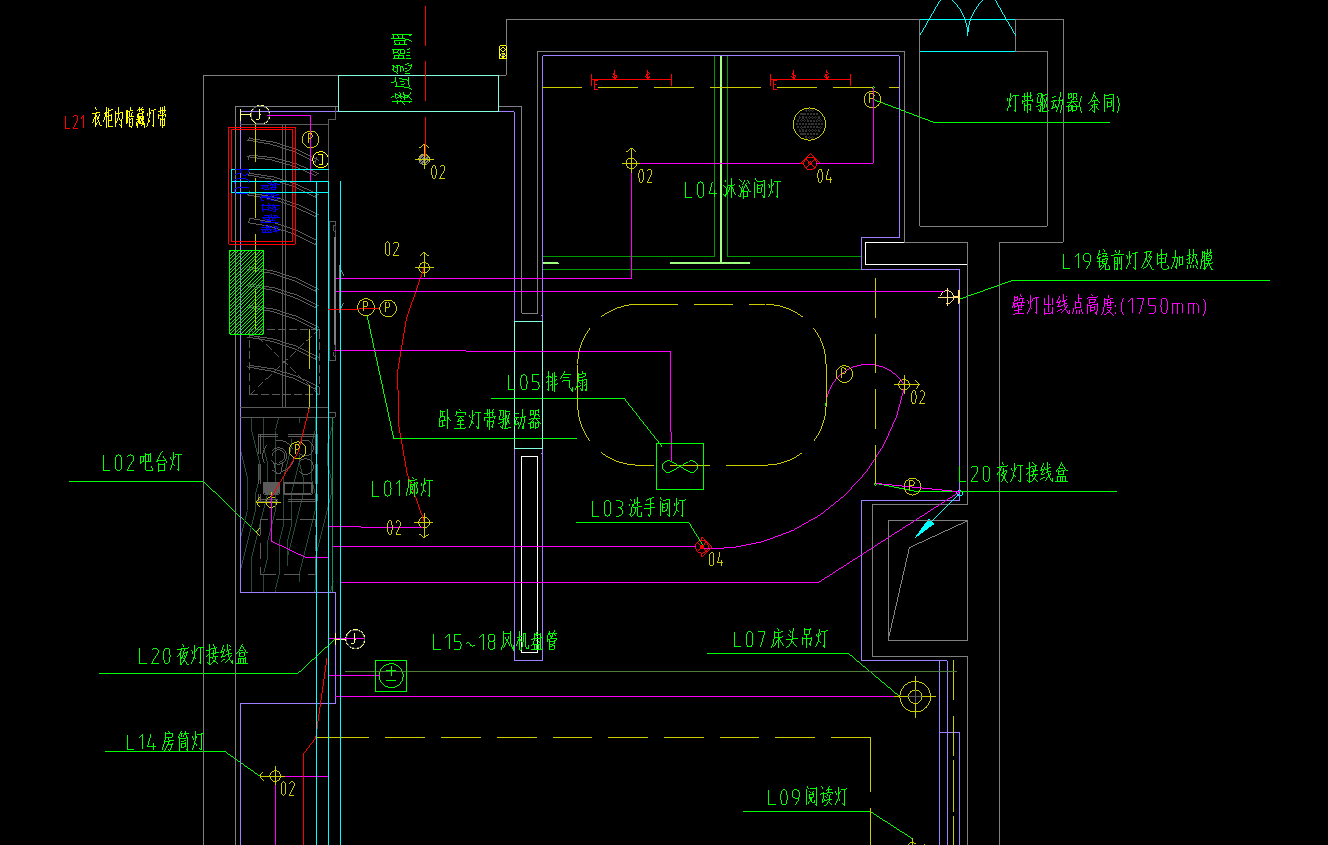Screen dimensions: 1328x845
Task: Select the L05排气扇 label
Action: click(x=547, y=382)
